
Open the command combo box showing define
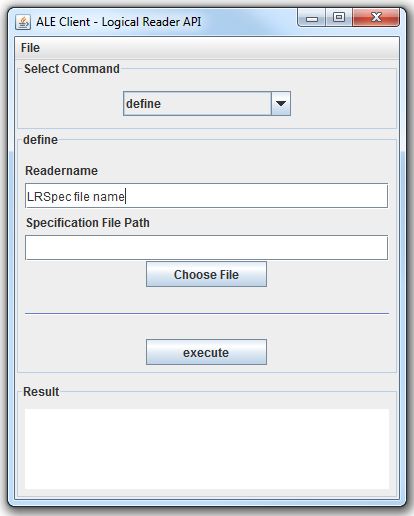(x=207, y=104)
